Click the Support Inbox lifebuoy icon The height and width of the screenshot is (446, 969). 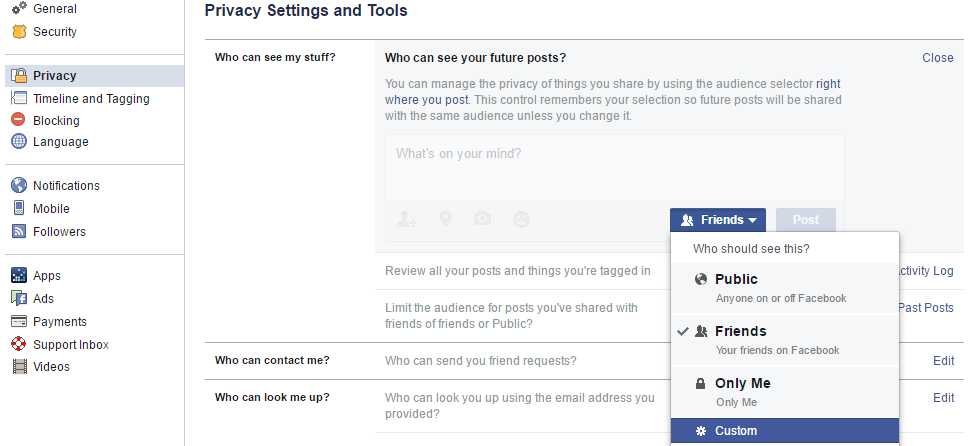pos(18,344)
